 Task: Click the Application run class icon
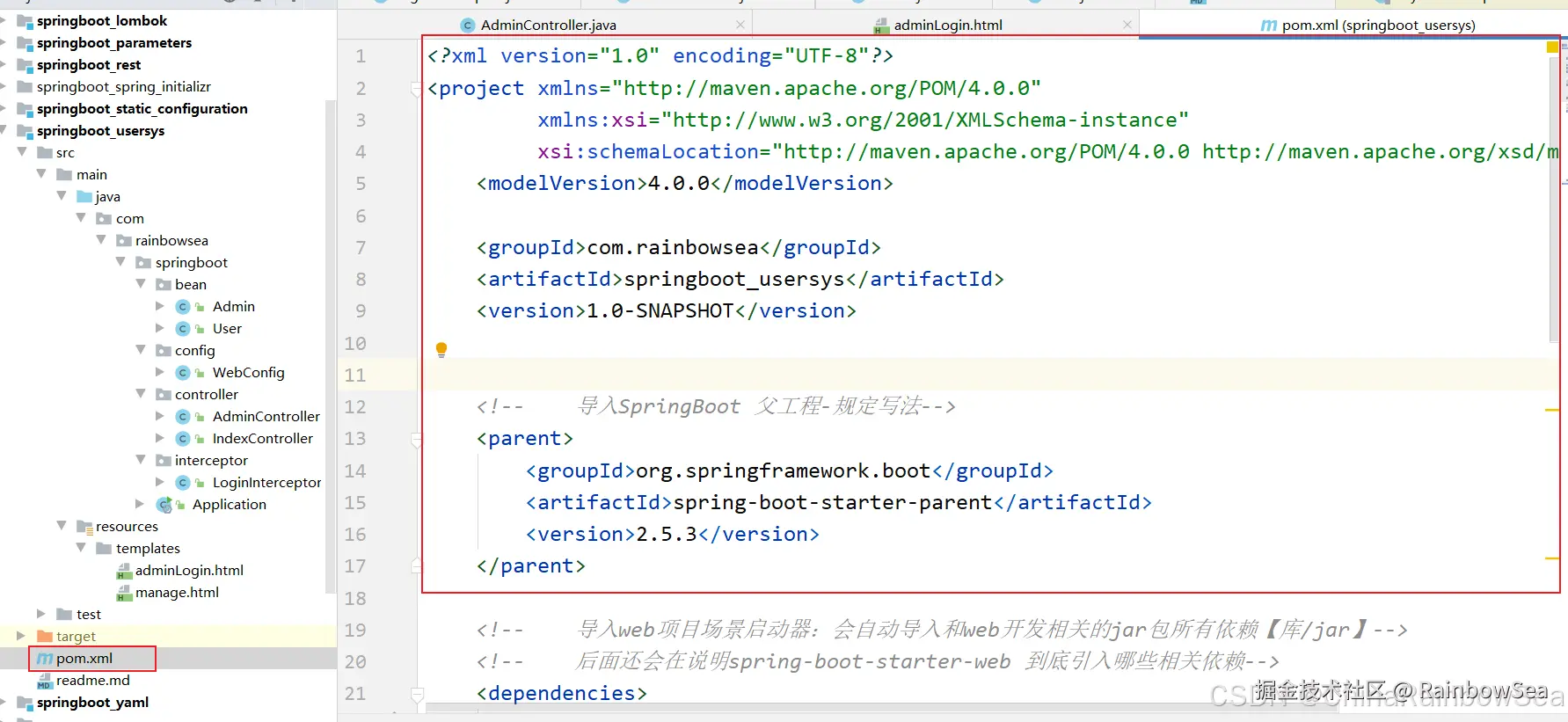coord(164,504)
